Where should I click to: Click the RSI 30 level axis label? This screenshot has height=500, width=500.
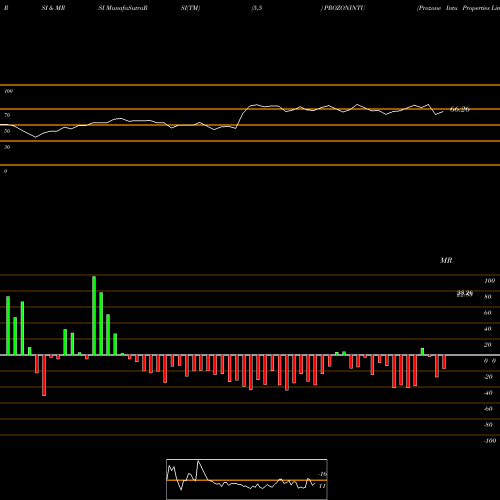[x=7, y=147]
